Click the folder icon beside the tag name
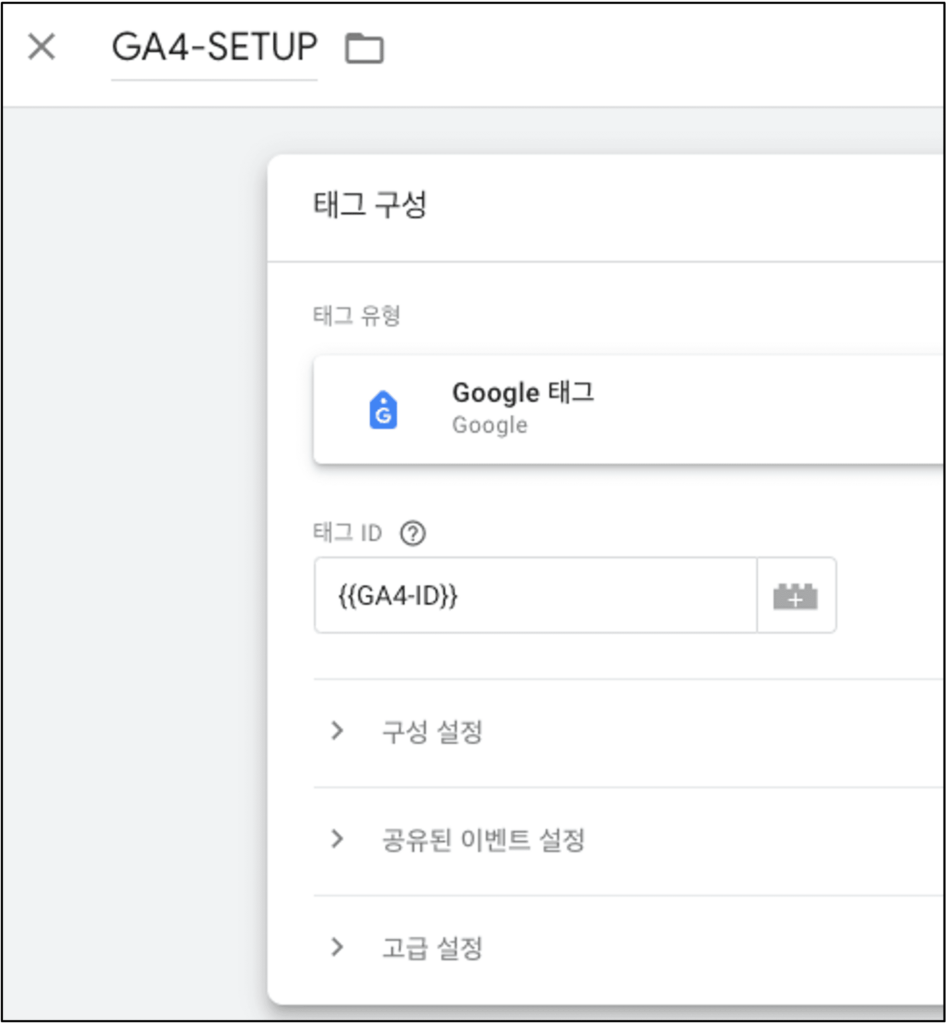 point(364,48)
